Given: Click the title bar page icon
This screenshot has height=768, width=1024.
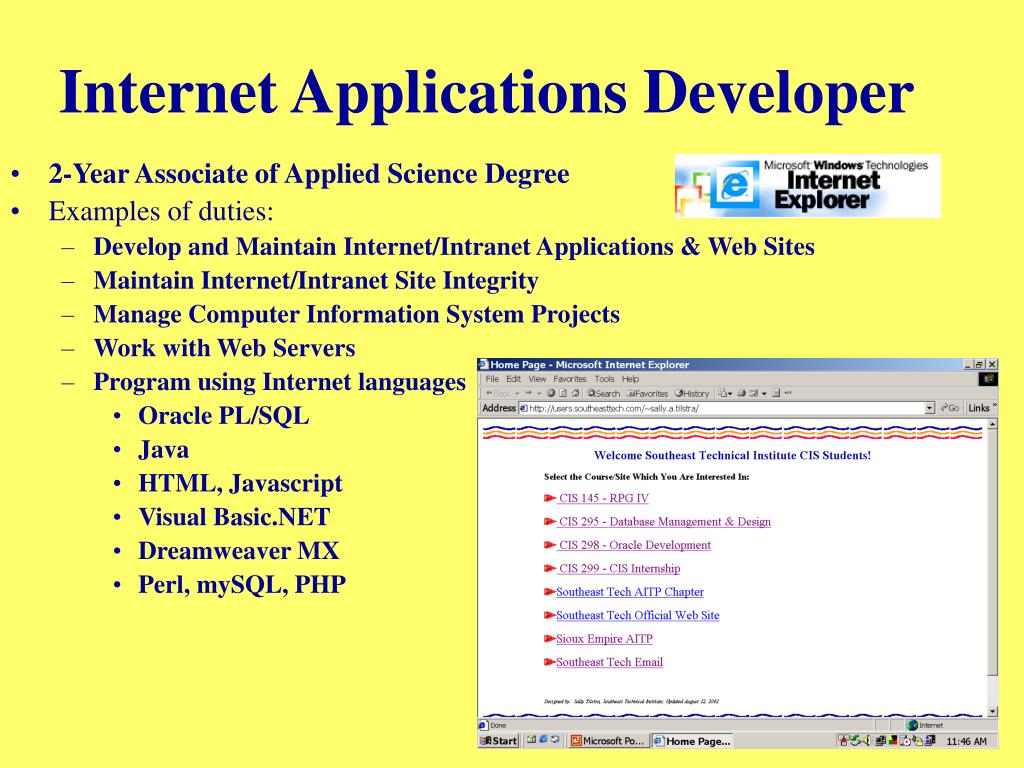Looking at the screenshot, I should point(483,364).
